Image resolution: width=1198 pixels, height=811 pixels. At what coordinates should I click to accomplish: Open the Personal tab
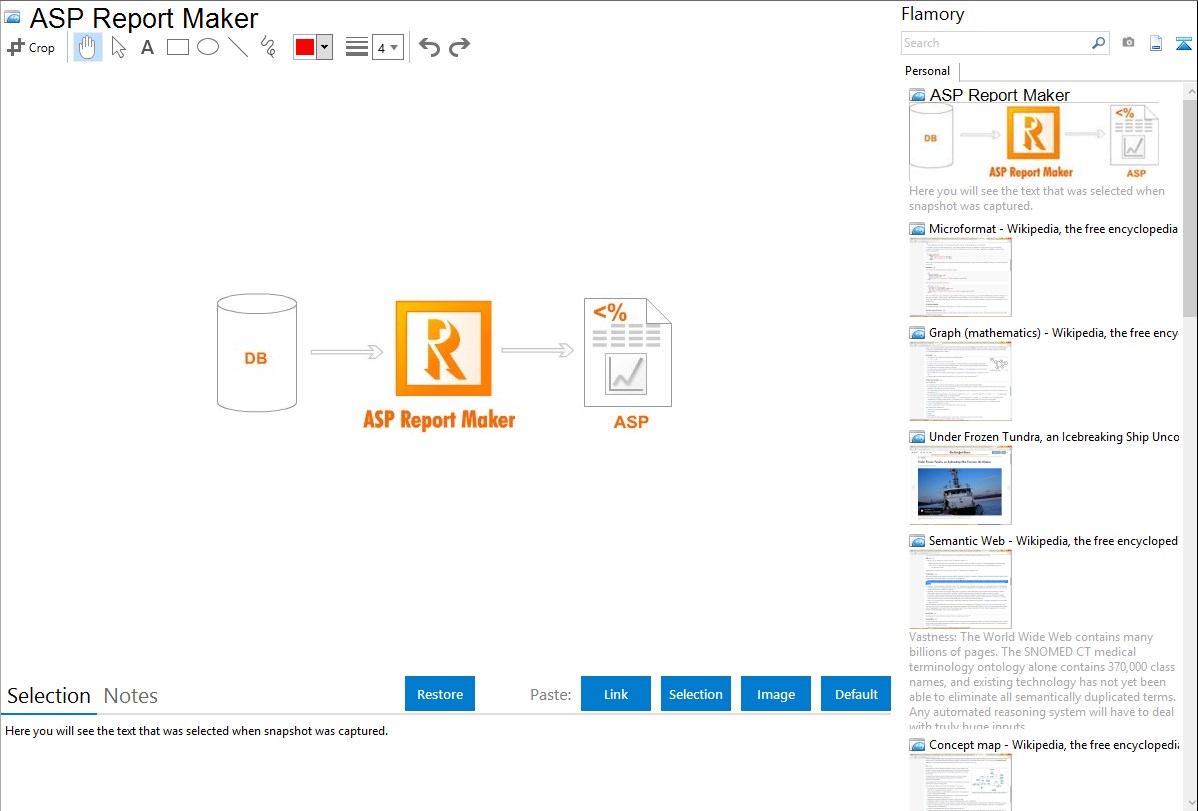pos(928,71)
